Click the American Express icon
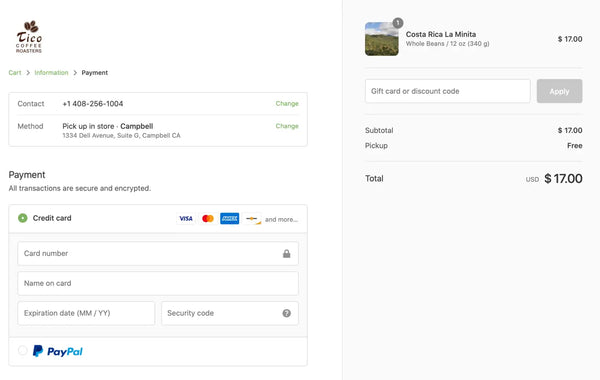 (x=230, y=219)
